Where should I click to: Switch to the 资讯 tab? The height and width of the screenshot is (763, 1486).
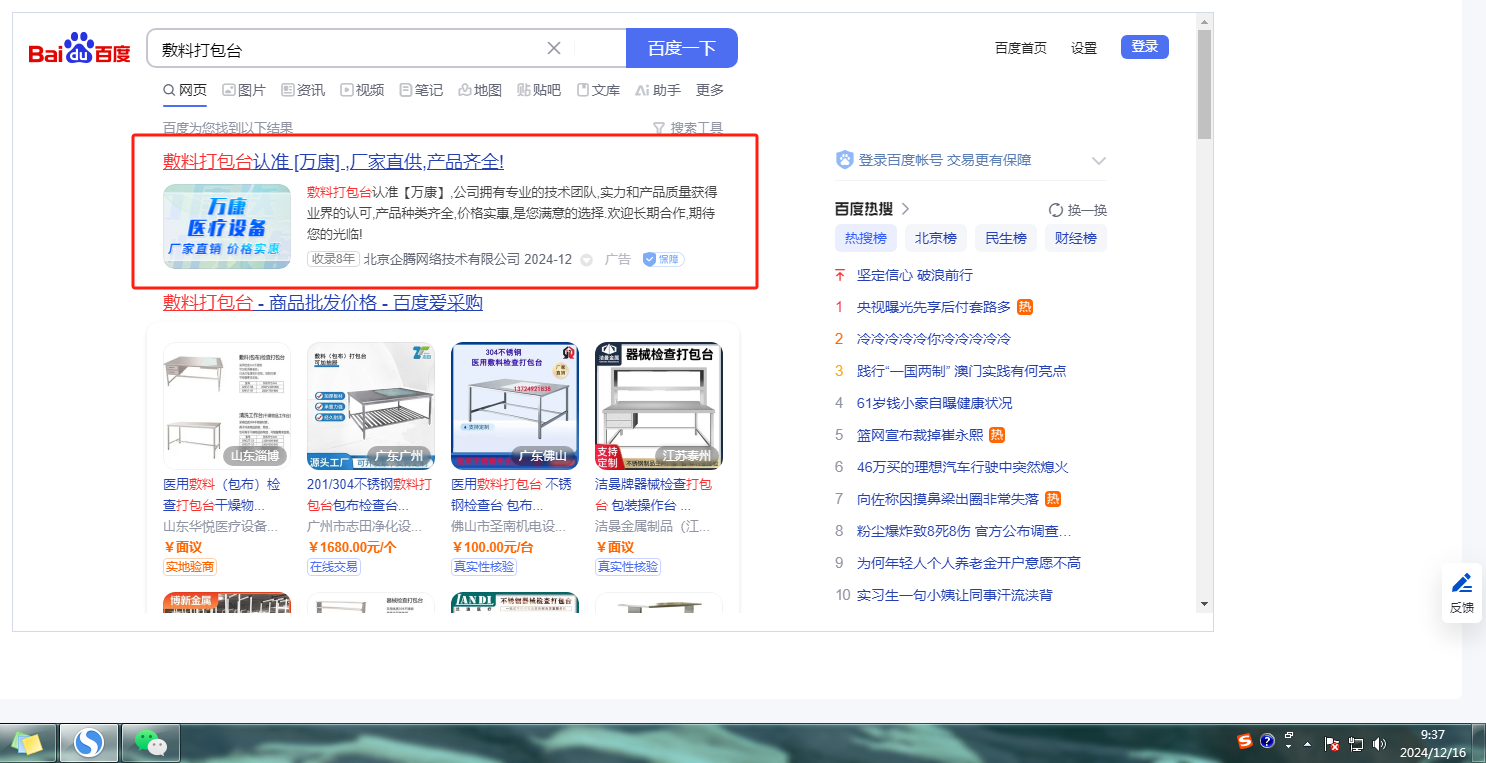[303, 90]
